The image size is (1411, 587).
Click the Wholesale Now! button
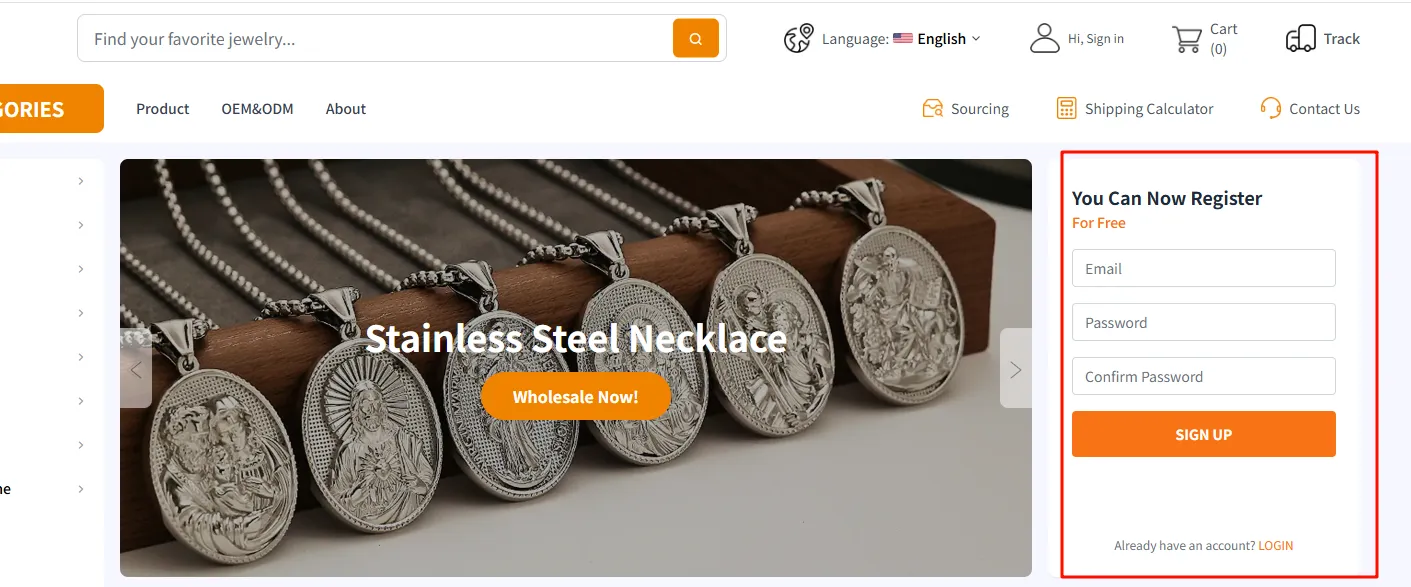coord(576,396)
